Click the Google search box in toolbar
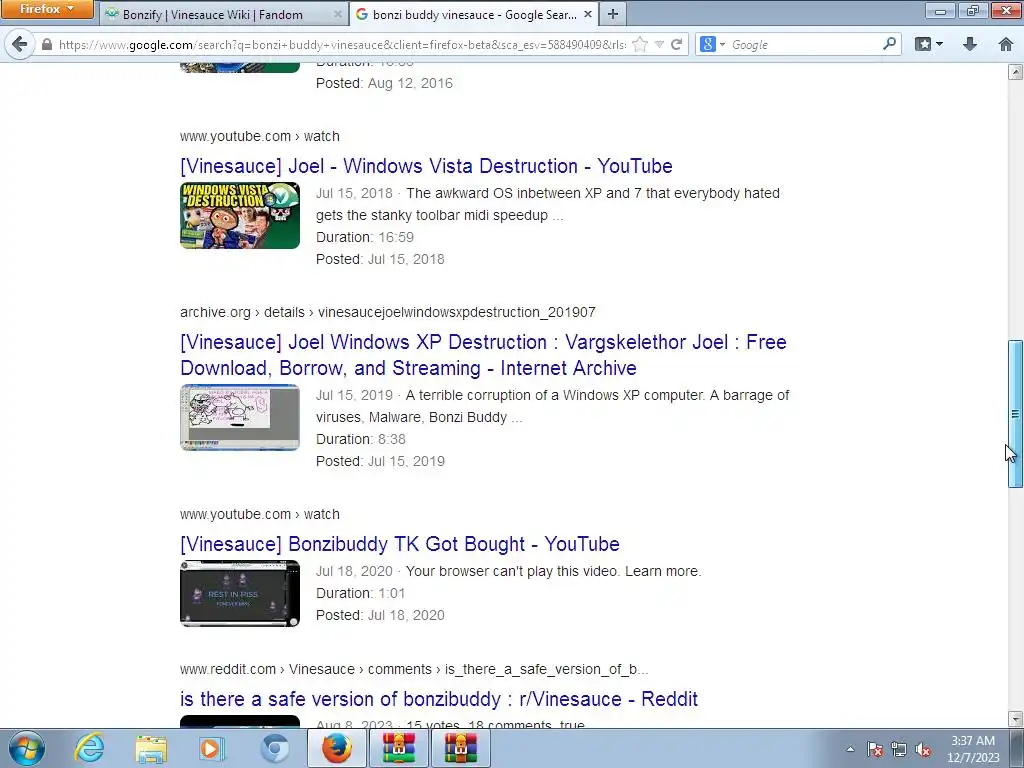Viewport: 1024px width, 768px height. coord(803,44)
